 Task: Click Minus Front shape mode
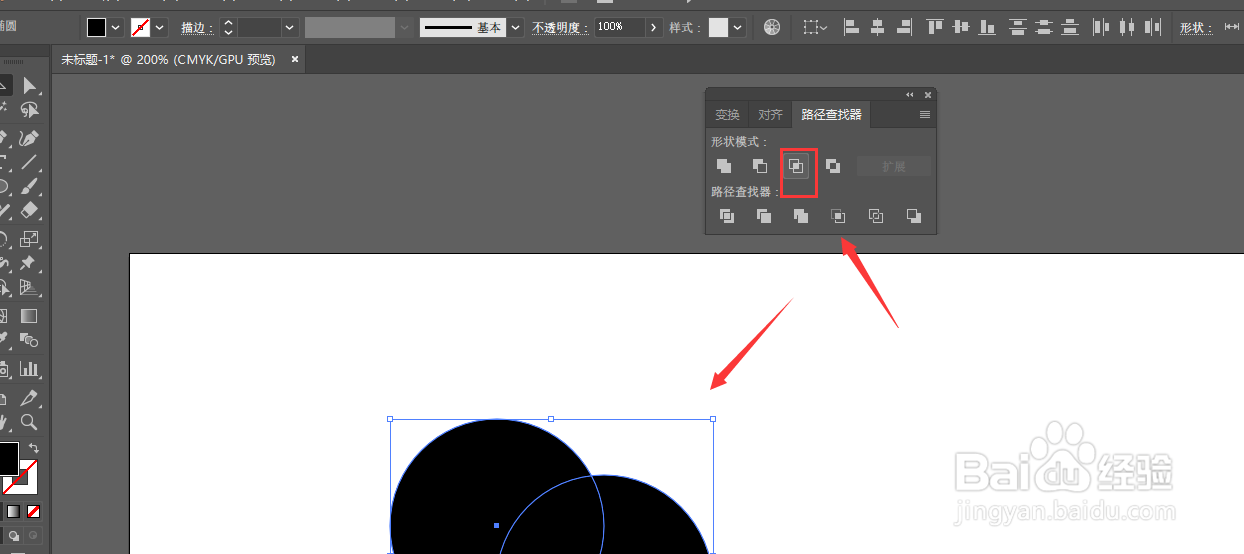[760, 166]
